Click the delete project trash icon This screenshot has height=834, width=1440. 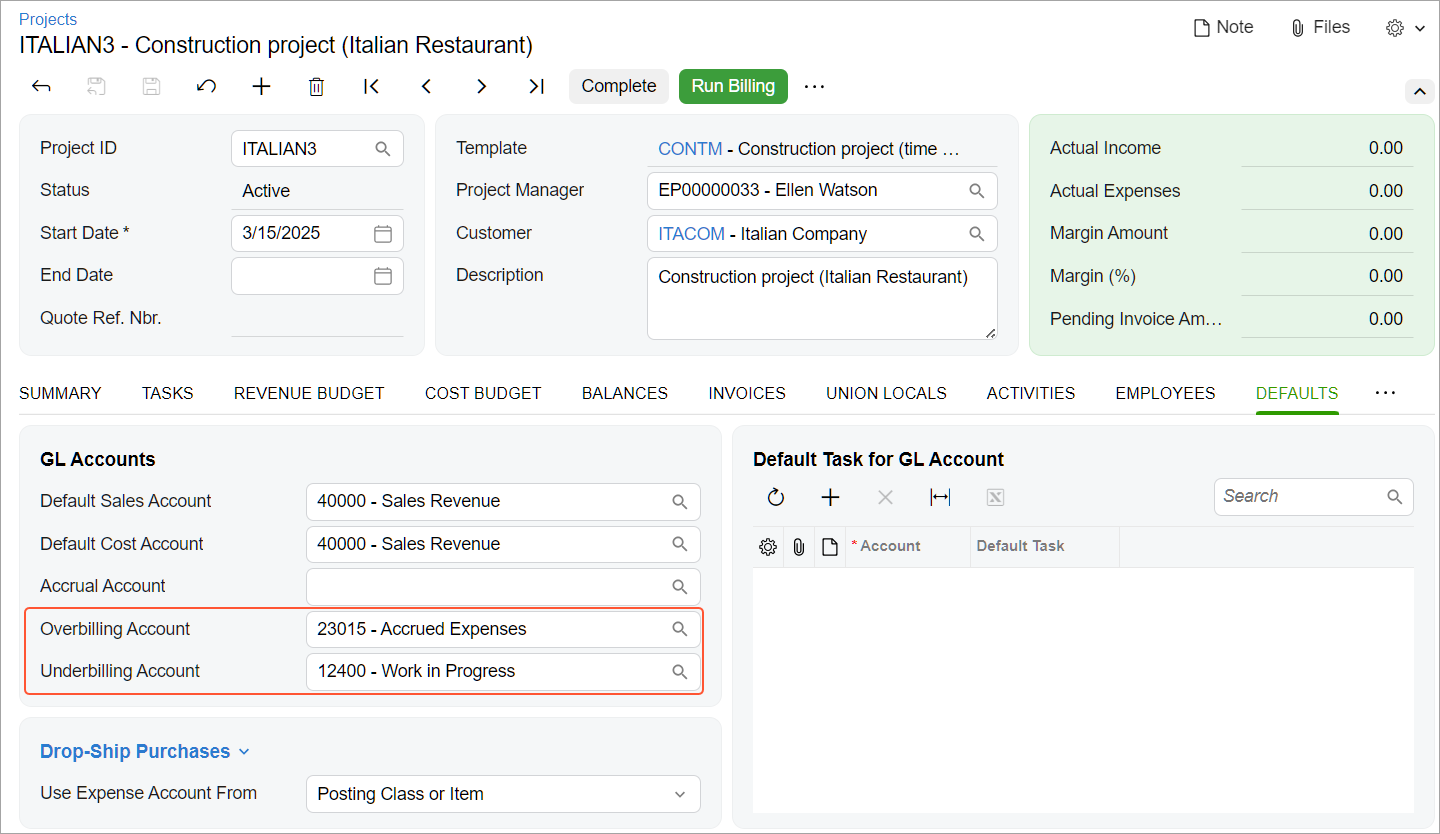316,87
